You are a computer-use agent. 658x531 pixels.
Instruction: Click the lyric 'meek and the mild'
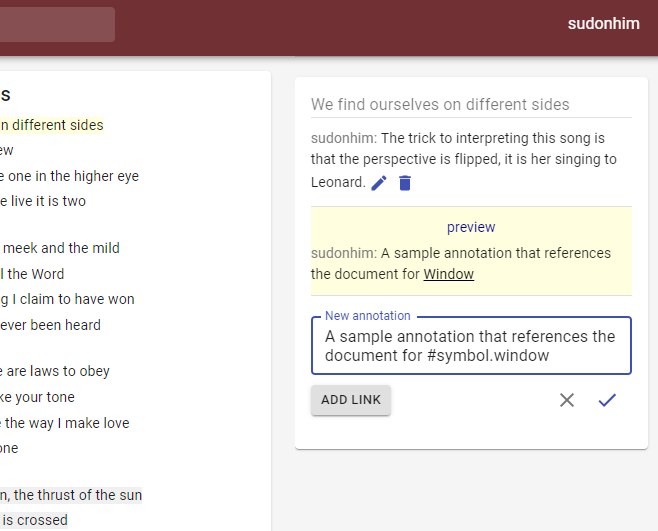61,248
